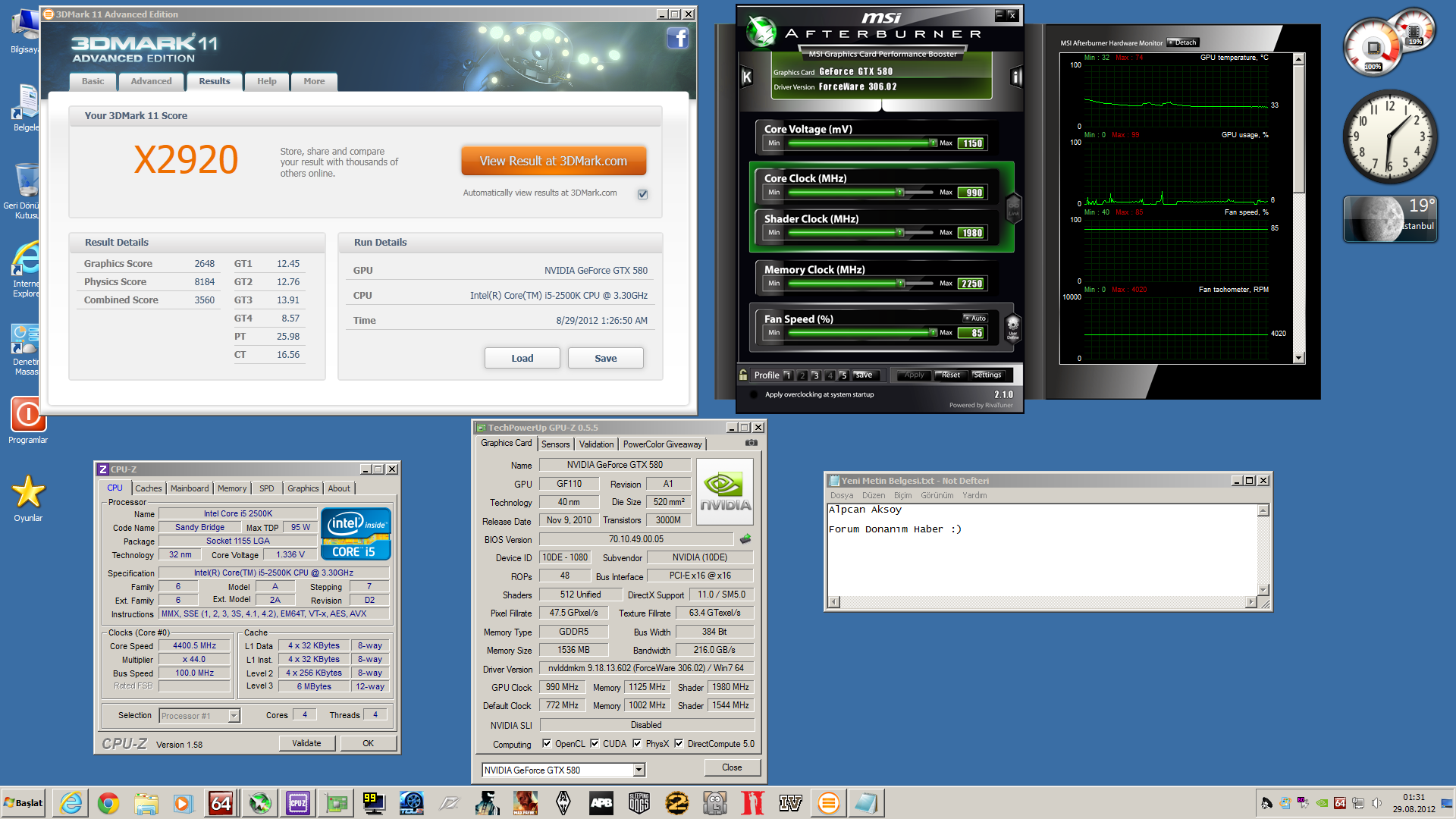Toggle DirectCompute 5.0 checkbox in GPU-Z
This screenshot has width=1456, height=819.
[679, 744]
